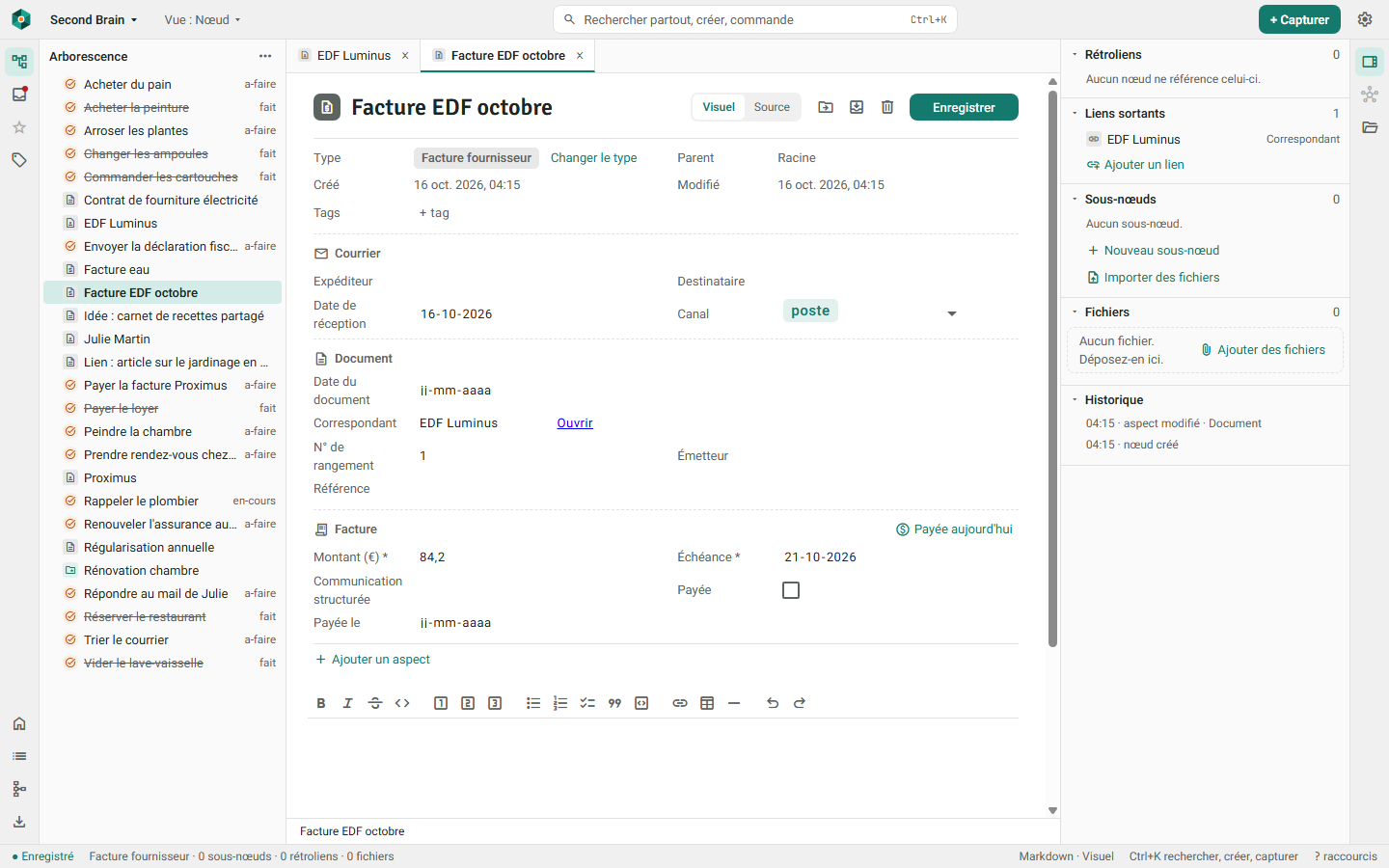Insert a table in the editor
The image size is (1389, 868).
[707, 703]
